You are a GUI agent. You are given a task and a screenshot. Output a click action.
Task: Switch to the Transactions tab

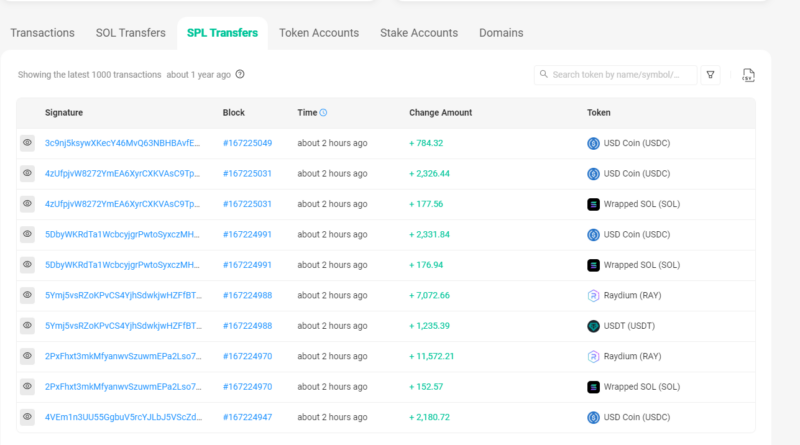[x=42, y=33]
